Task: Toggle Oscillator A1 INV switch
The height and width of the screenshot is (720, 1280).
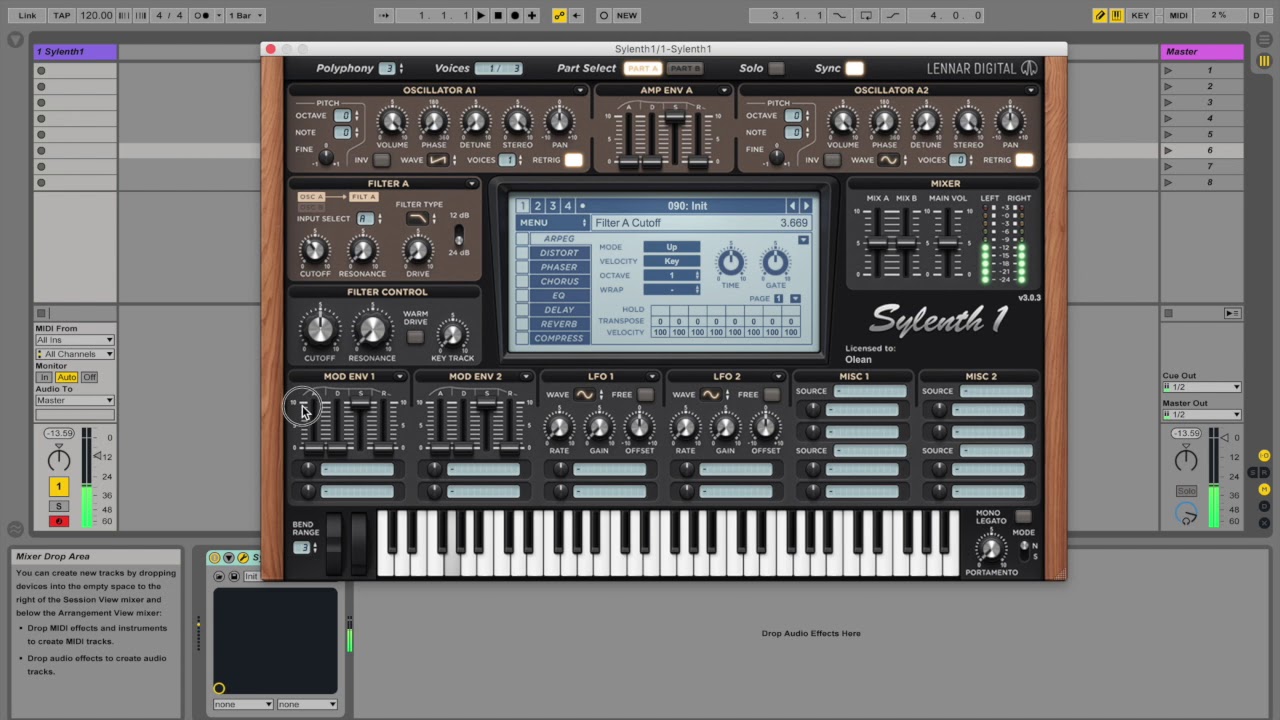Action: click(x=381, y=160)
